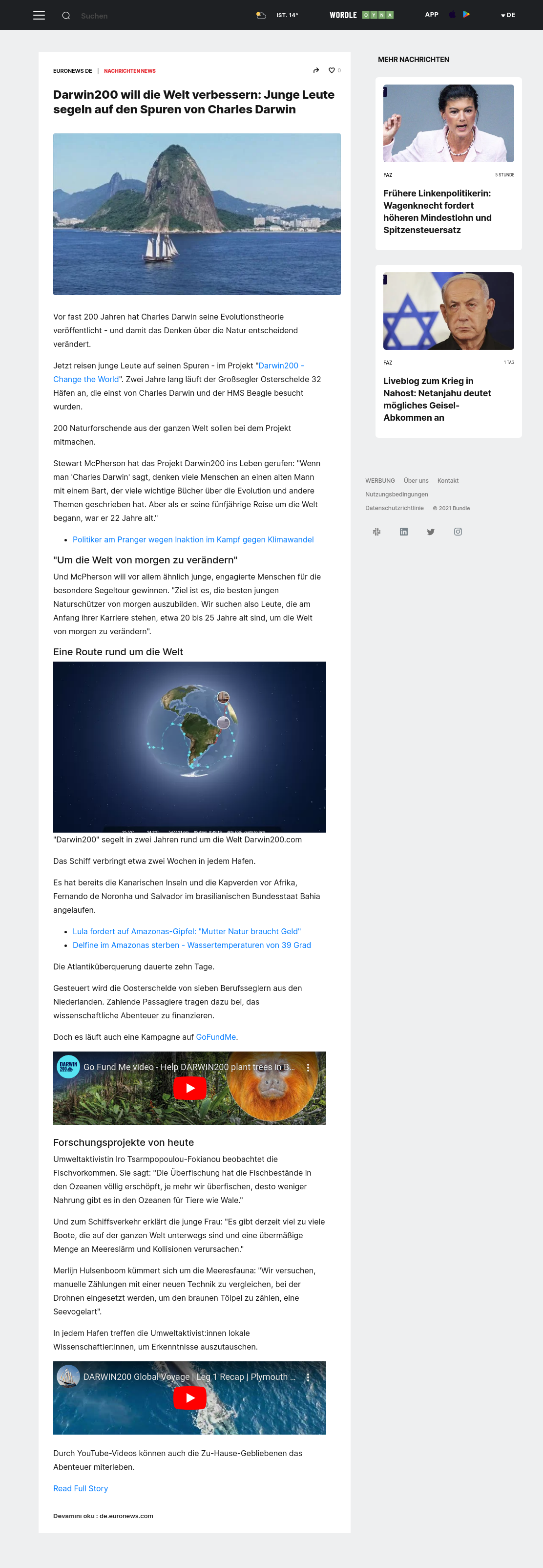Click the Kontakt footer link
The height and width of the screenshot is (1568, 543).
point(448,481)
